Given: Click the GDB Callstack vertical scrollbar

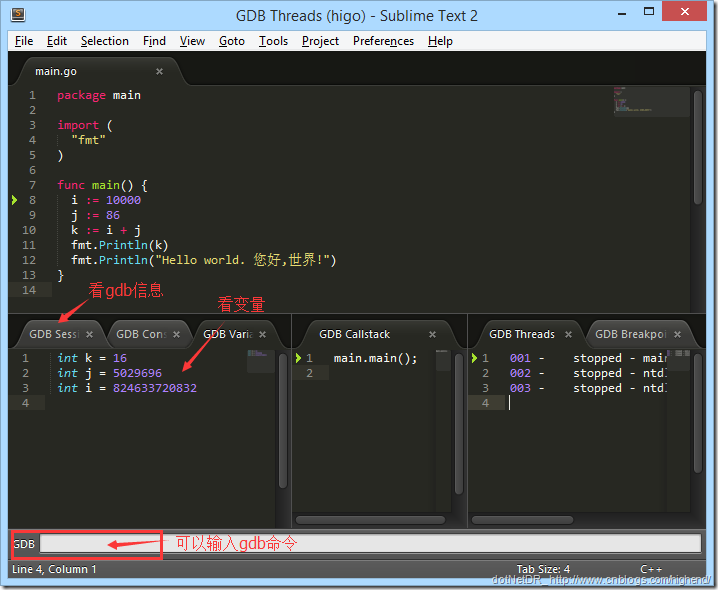Looking at the screenshot, I should coord(458,424).
